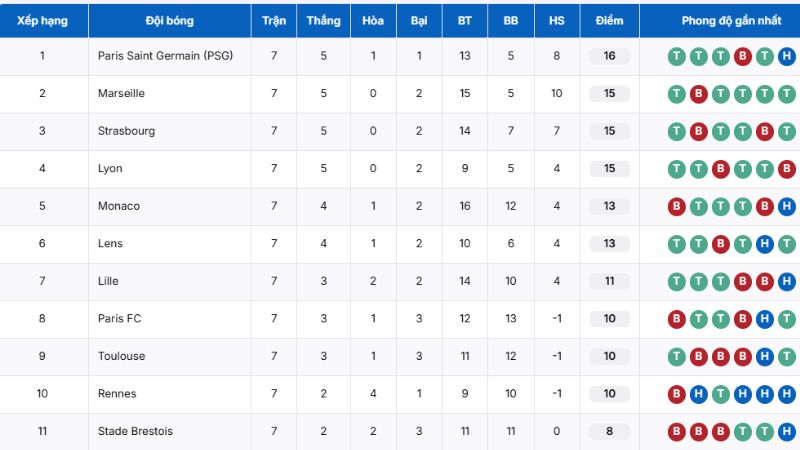
Task: Select the Phong độ gần nhất header
Action: click(x=731, y=20)
